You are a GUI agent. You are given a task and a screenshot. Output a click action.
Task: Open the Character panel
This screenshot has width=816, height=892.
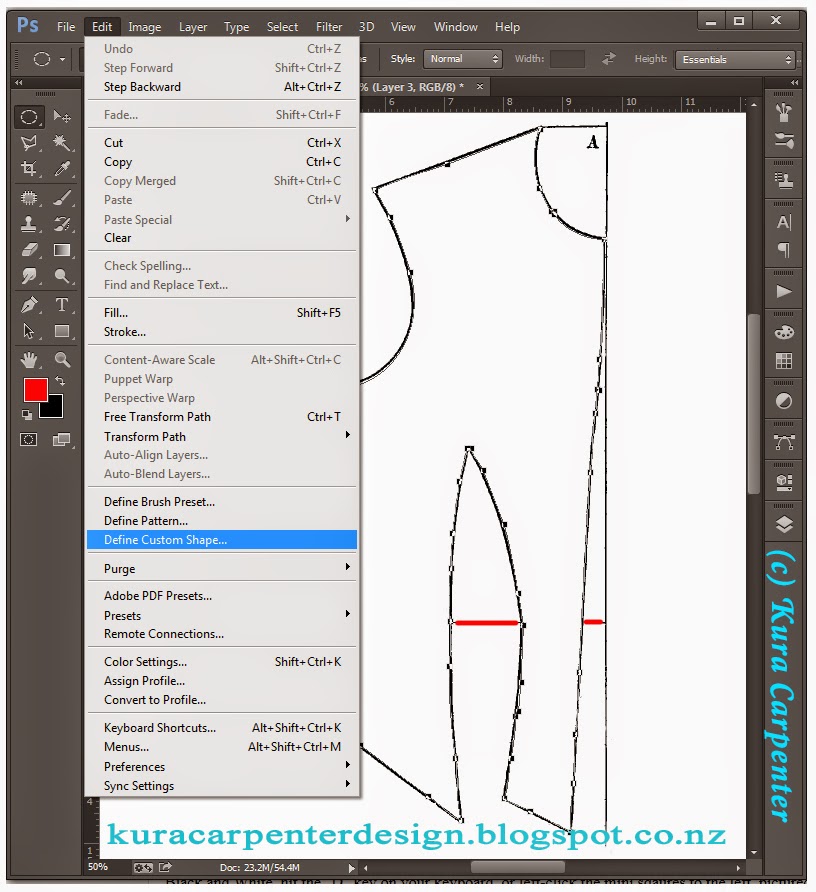[x=783, y=223]
